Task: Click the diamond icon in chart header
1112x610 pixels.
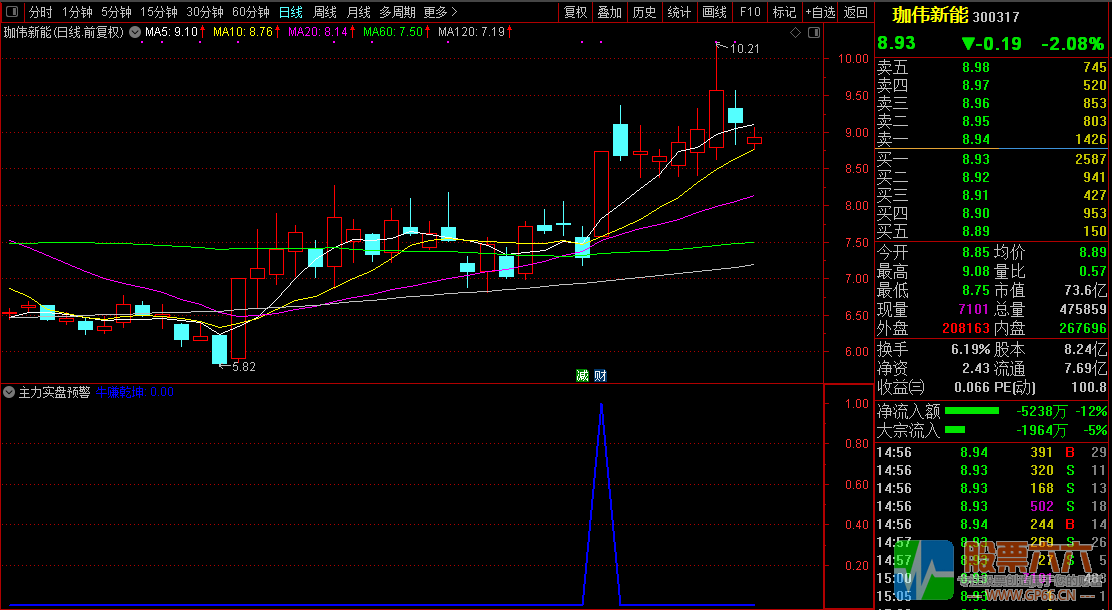Action: (795, 33)
